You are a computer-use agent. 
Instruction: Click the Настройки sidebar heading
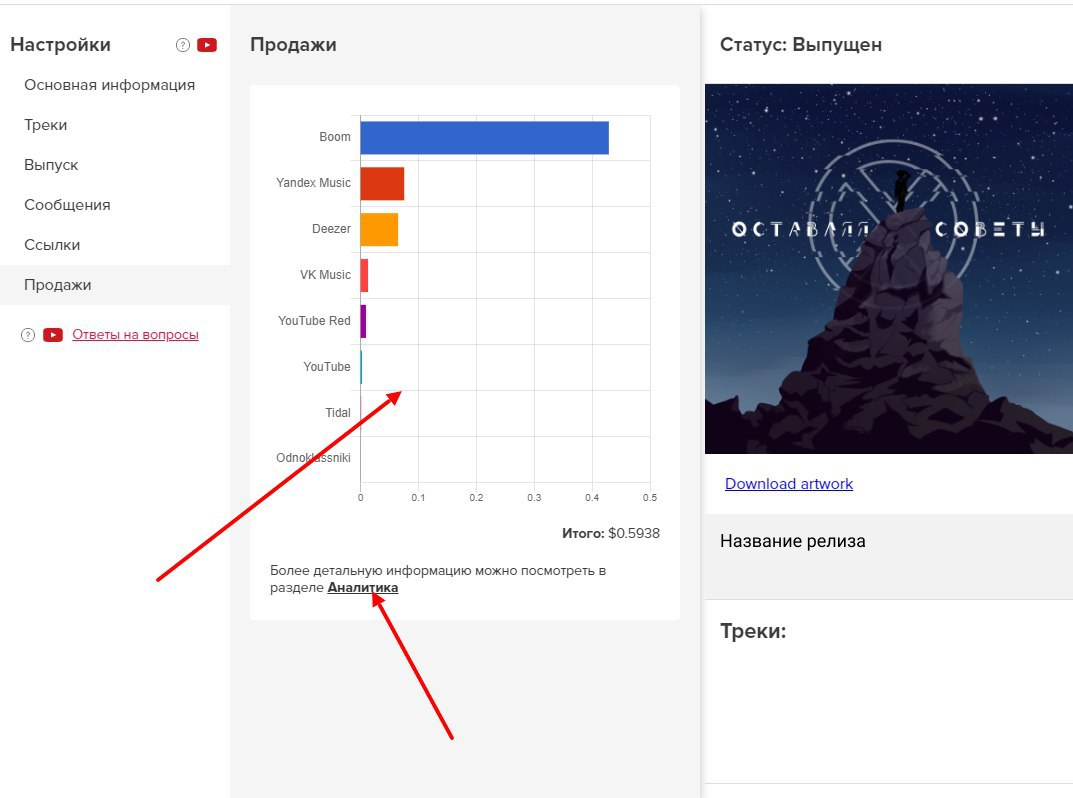[x=60, y=45]
